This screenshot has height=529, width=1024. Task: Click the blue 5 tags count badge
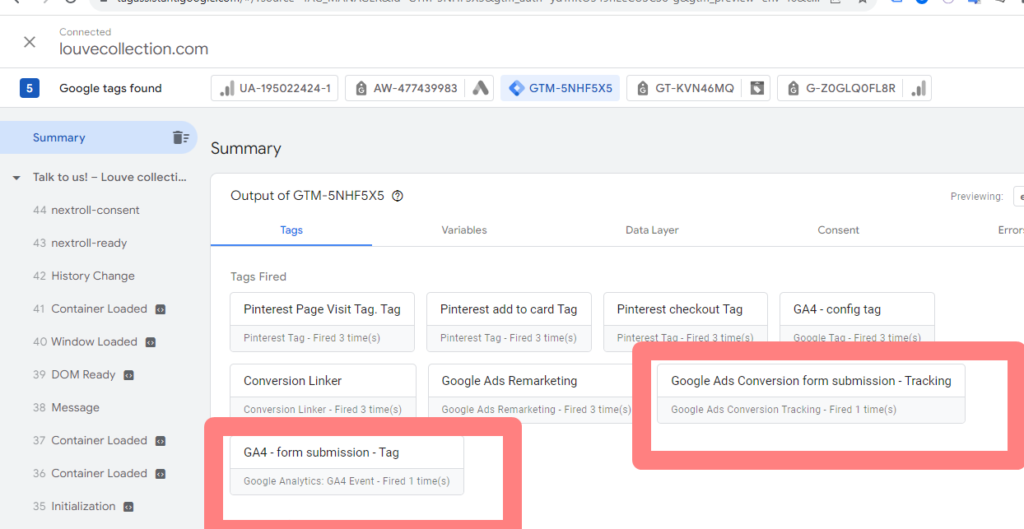[x=29, y=88]
